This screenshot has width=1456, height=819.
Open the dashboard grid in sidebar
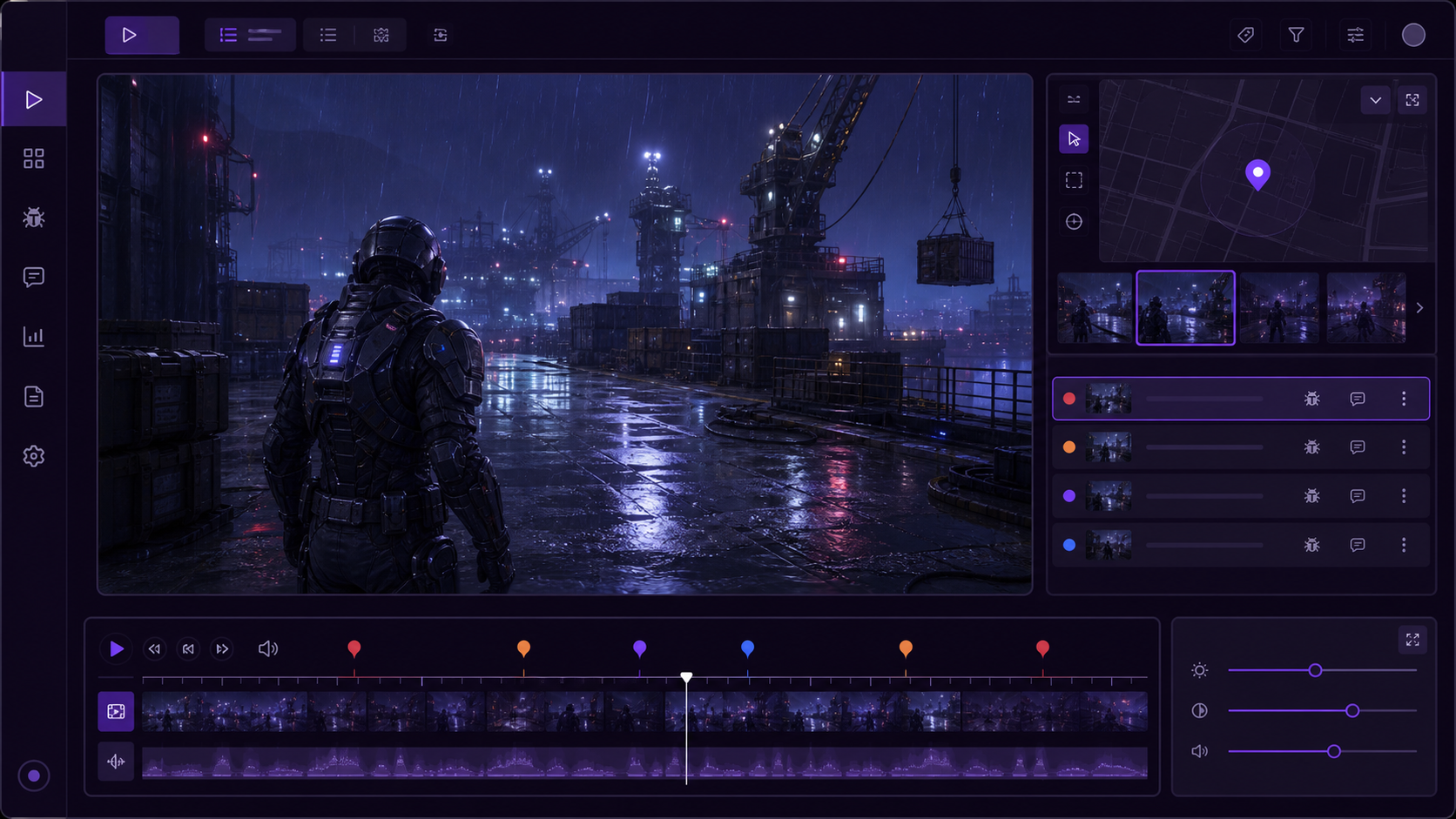34,158
